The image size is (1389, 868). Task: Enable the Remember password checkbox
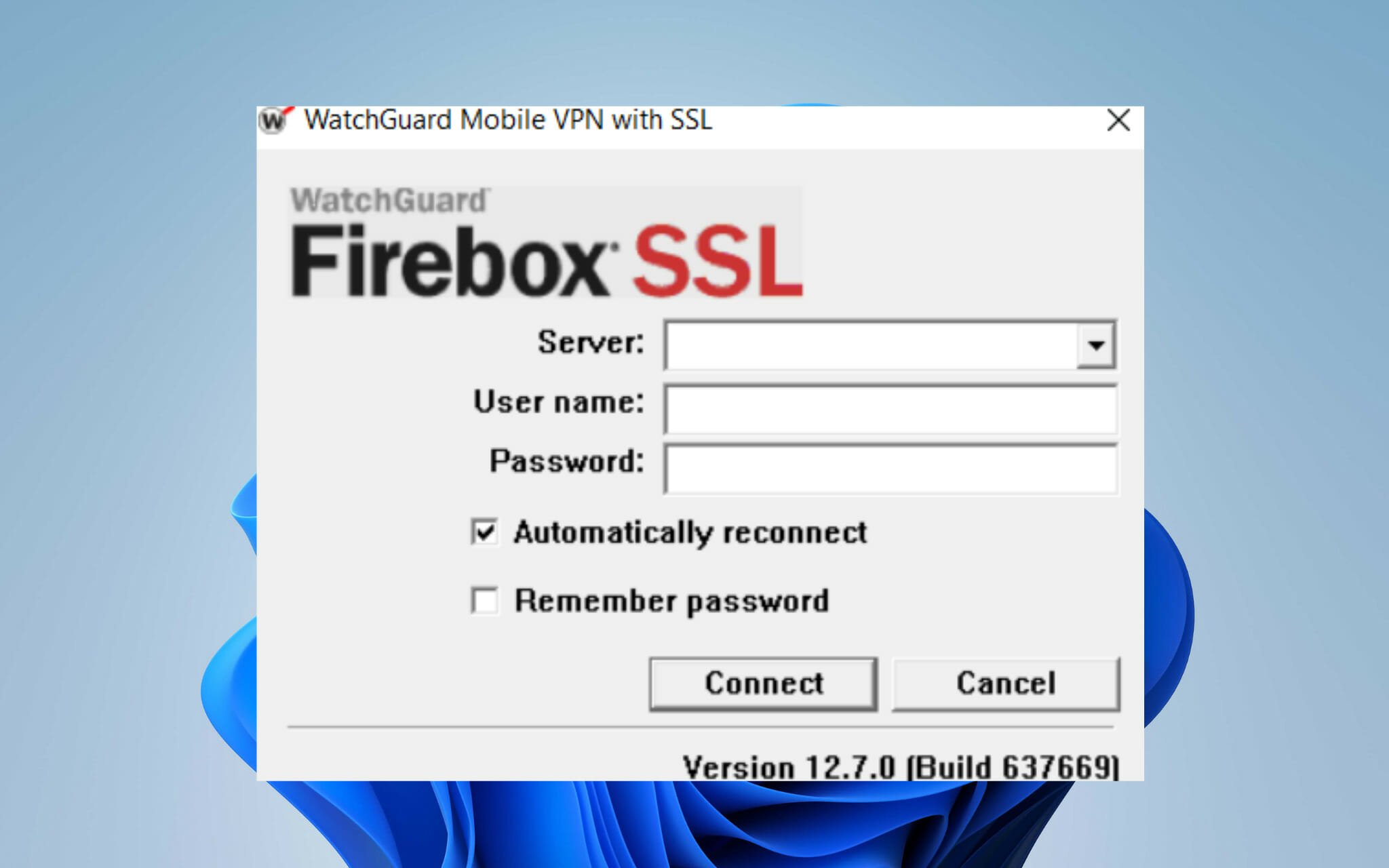coord(485,601)
